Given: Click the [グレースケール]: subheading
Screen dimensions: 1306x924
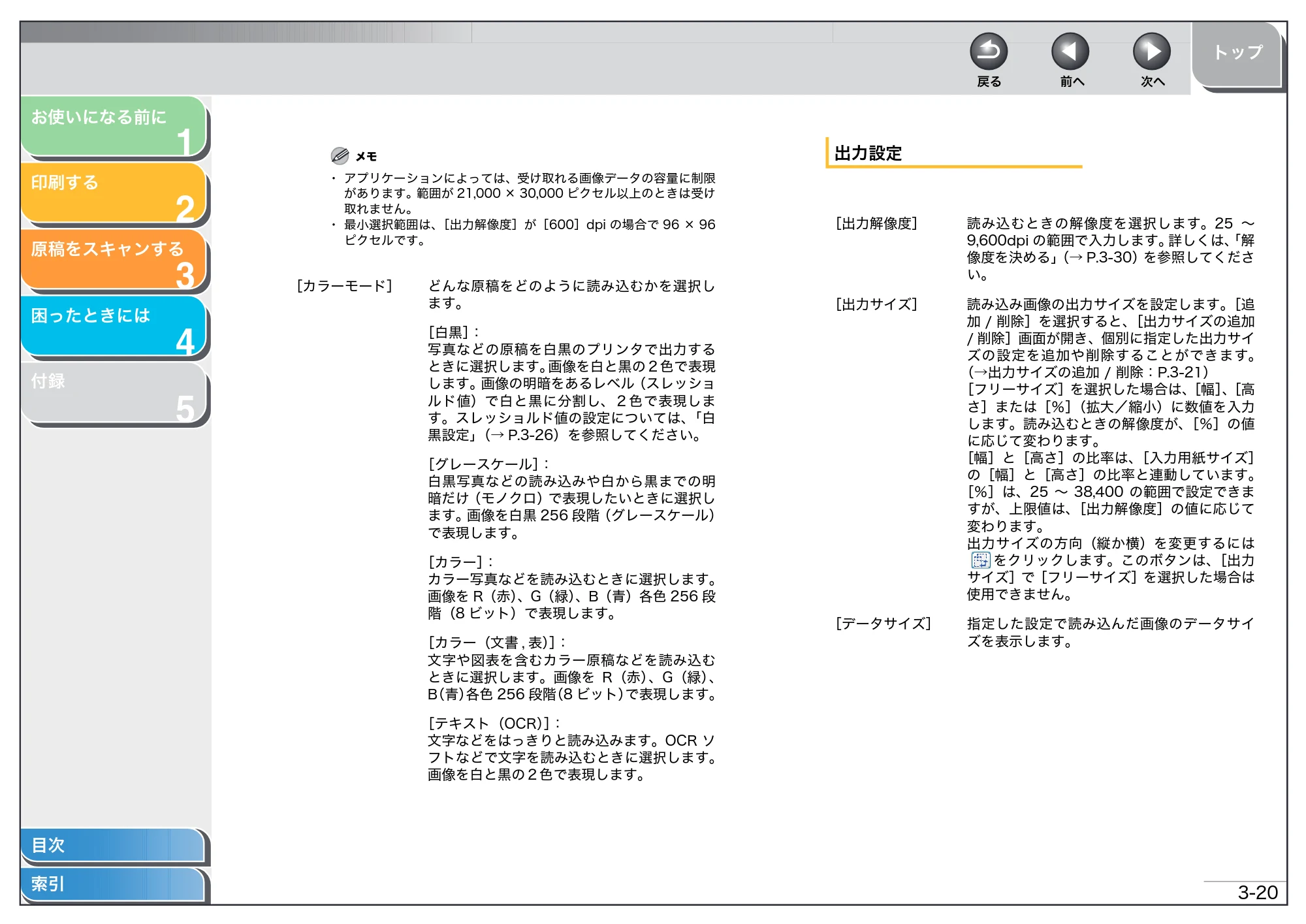Looking at the screenshot, I should tap(488, 464).
